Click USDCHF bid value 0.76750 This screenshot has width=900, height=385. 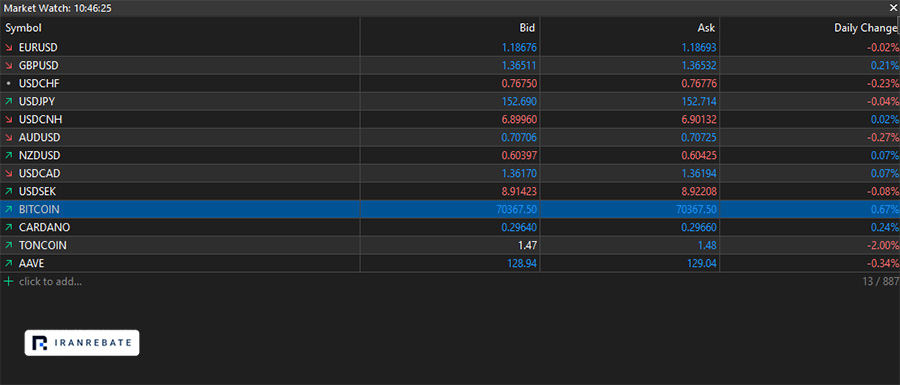click(519, 84)
